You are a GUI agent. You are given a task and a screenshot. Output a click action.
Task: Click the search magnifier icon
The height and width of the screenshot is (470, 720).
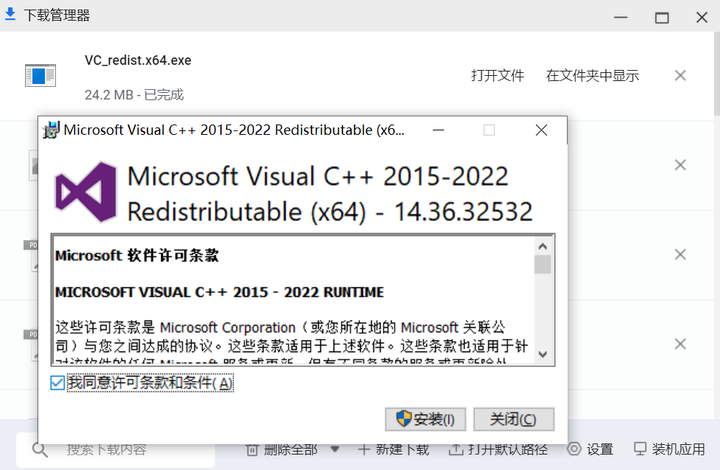click(40, 450)
